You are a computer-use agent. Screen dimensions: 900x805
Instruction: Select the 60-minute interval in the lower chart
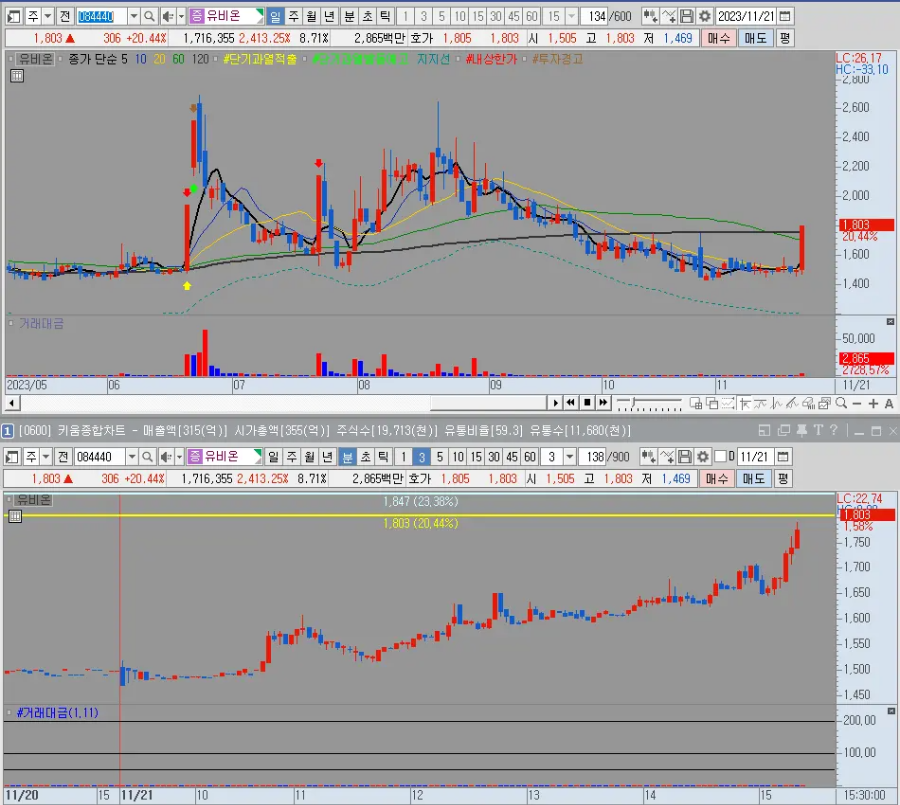click(530, 457)
